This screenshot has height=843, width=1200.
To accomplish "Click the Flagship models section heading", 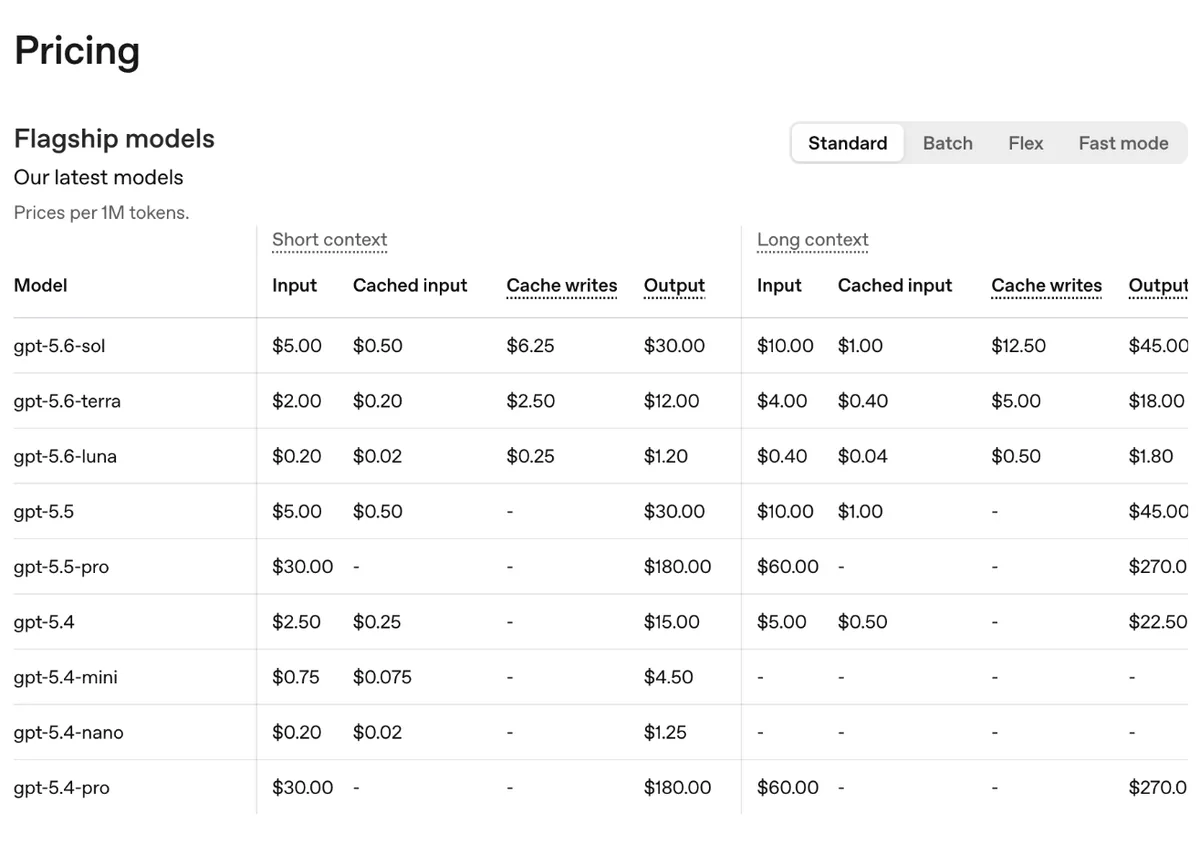I will [114, 139].
